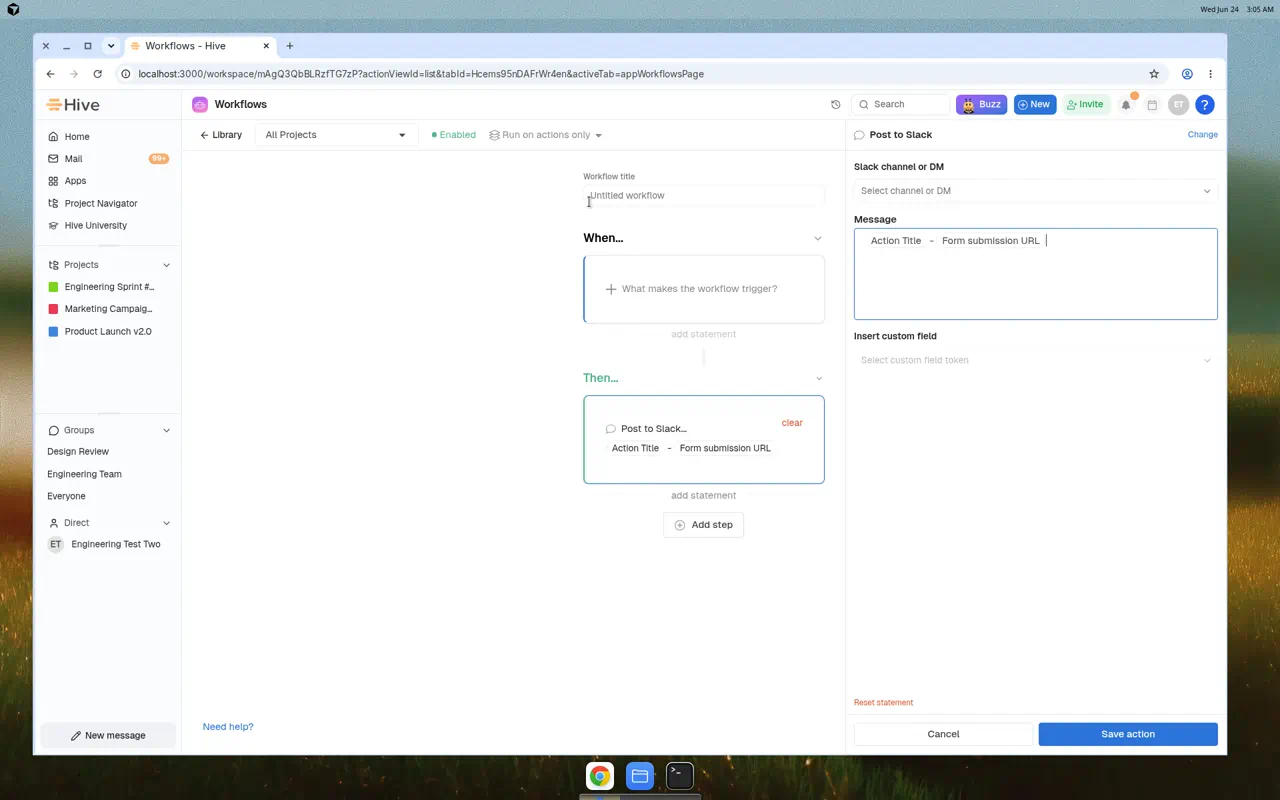Open Run on actions only dropdown
Viewport: 1280px width, 800px height.
click(545, 135)
